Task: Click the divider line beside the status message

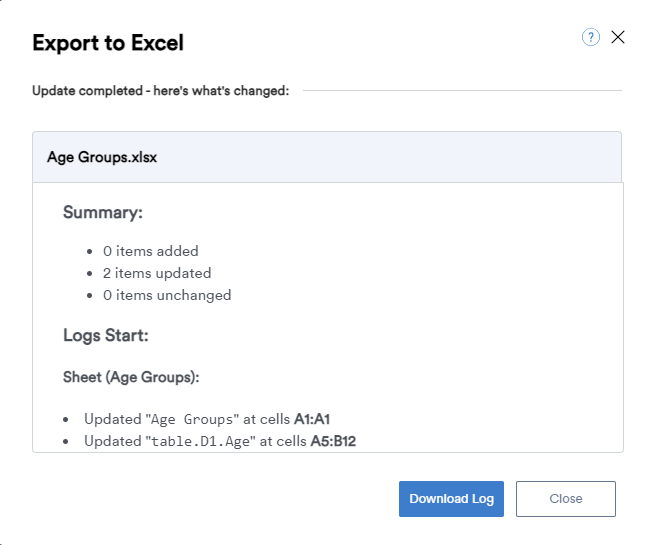Action: coord(461,91)
